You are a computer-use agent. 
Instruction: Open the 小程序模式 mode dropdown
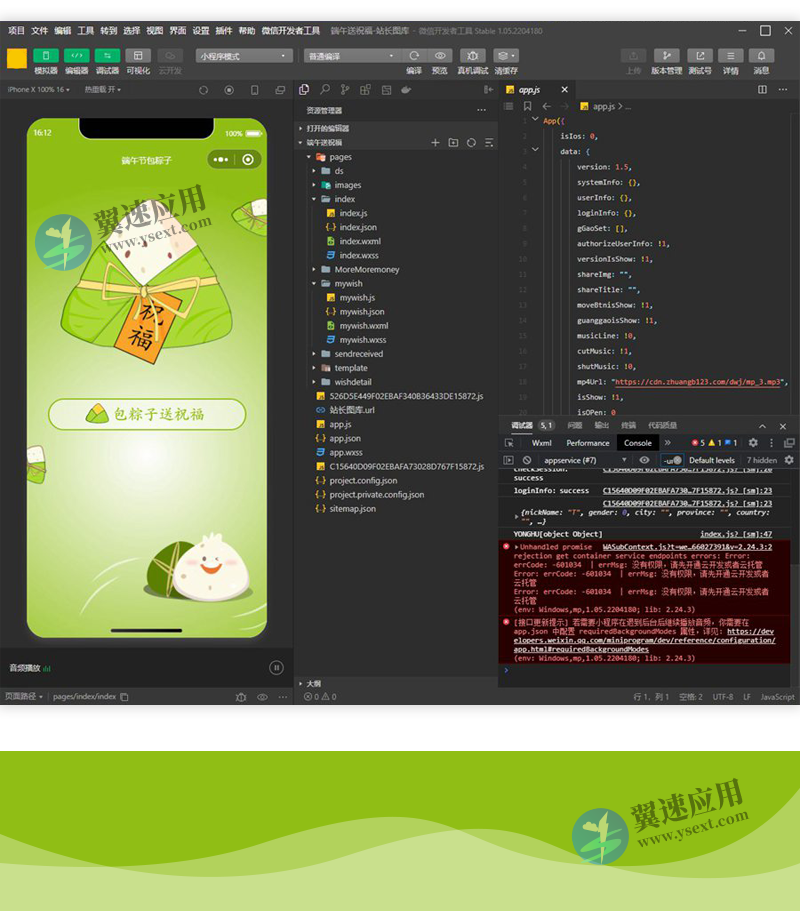point(244,56)
